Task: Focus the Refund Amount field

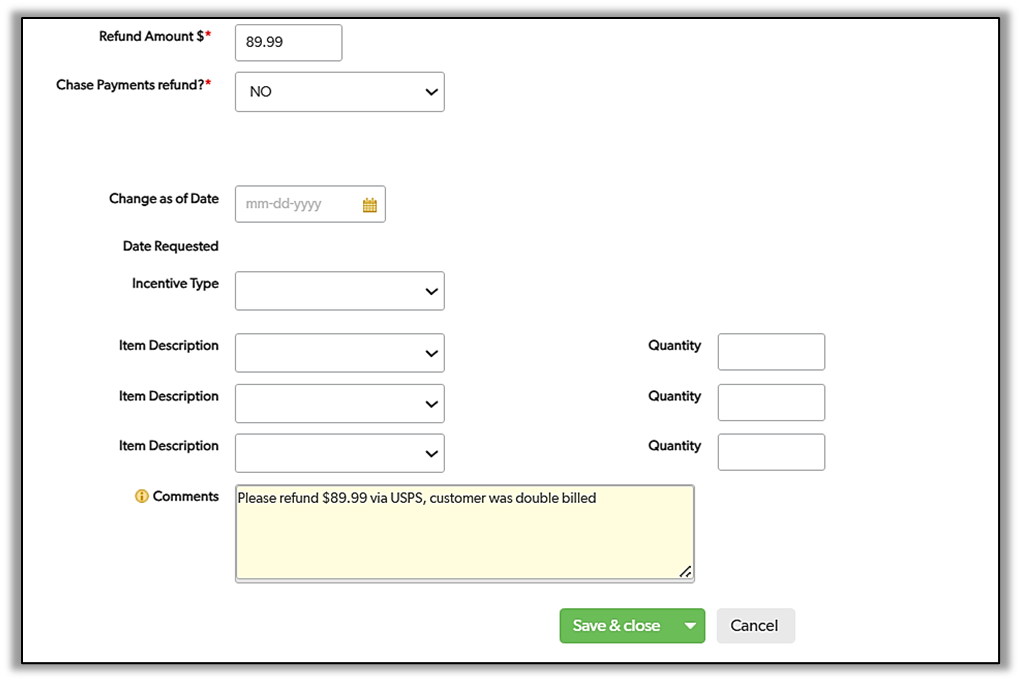Action: [x=288, y=43]
